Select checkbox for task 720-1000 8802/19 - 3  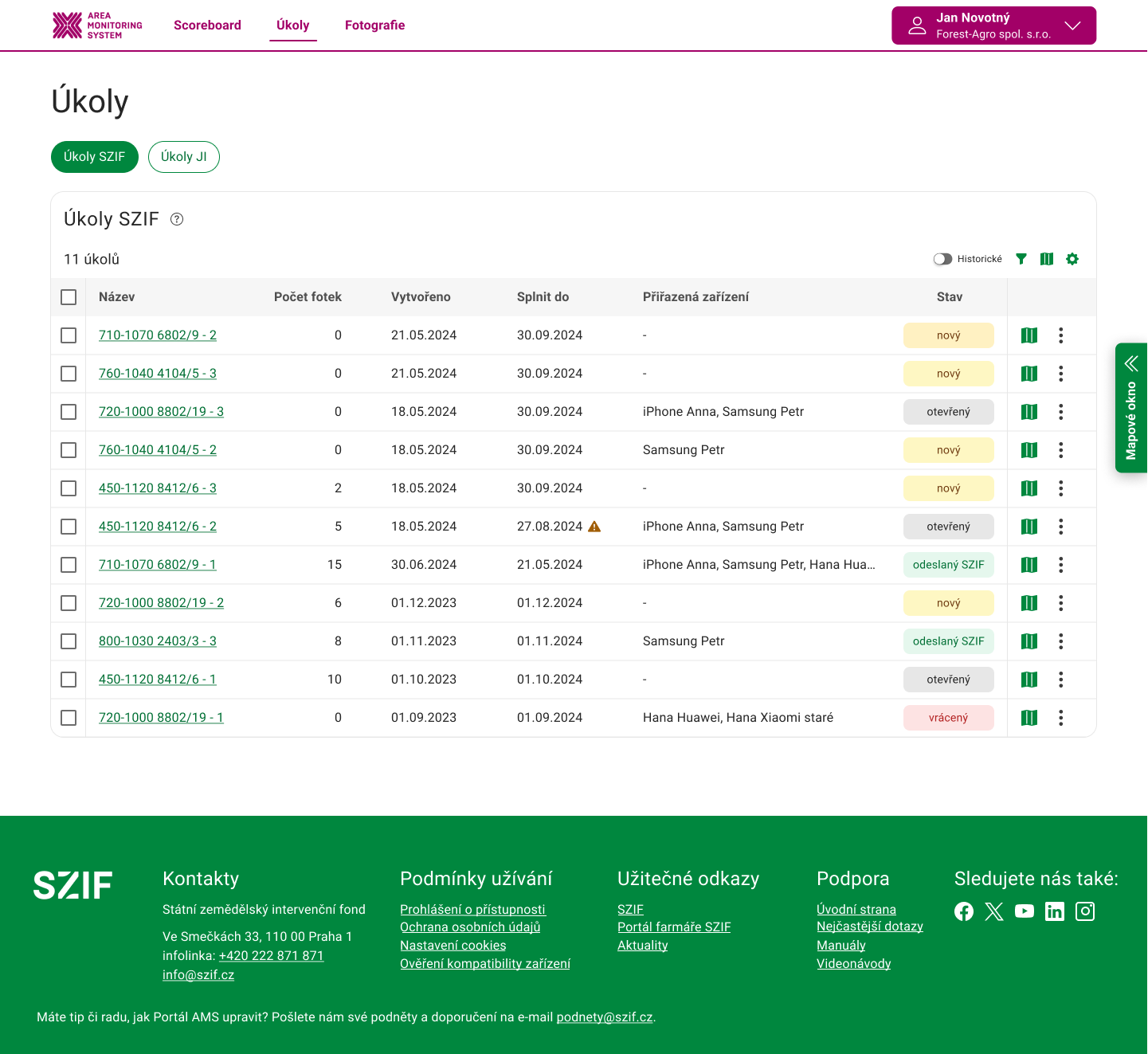69,412
